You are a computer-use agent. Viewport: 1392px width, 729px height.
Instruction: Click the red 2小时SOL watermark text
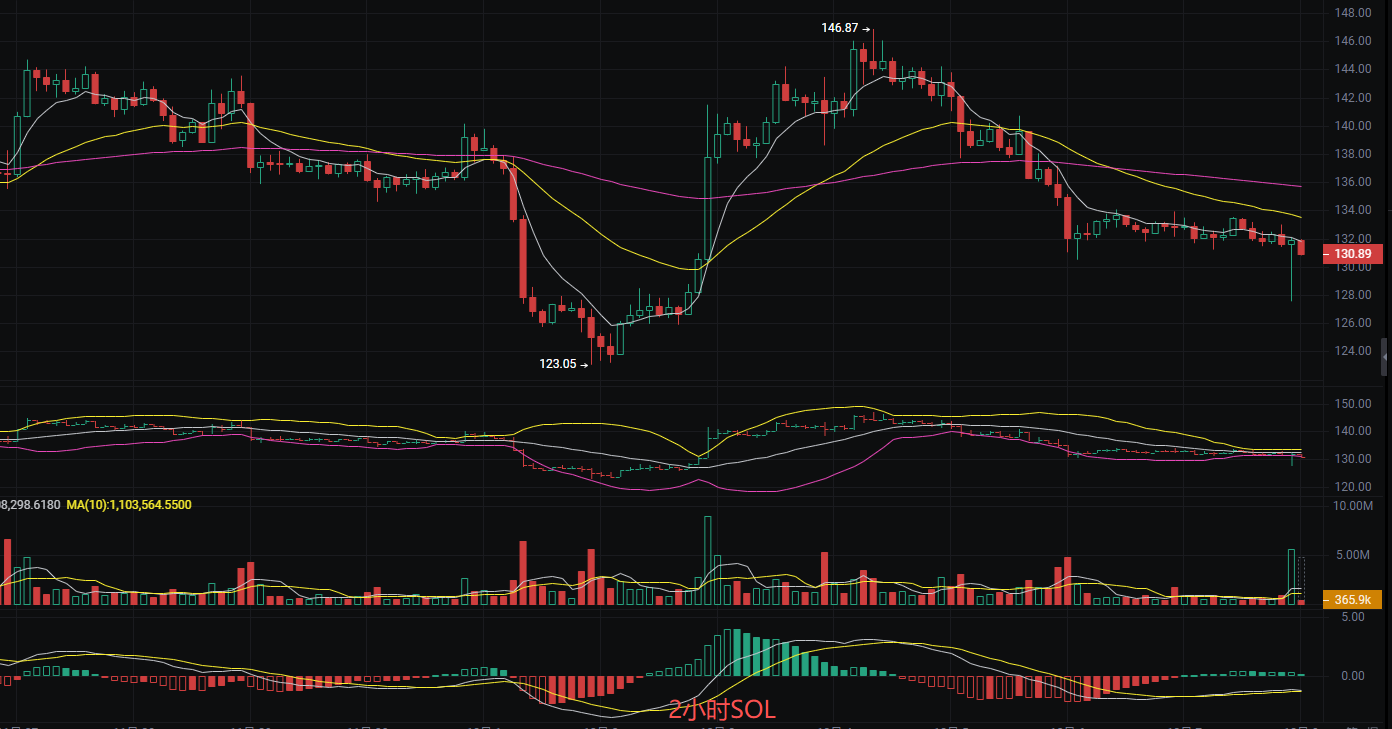(721, 711)
